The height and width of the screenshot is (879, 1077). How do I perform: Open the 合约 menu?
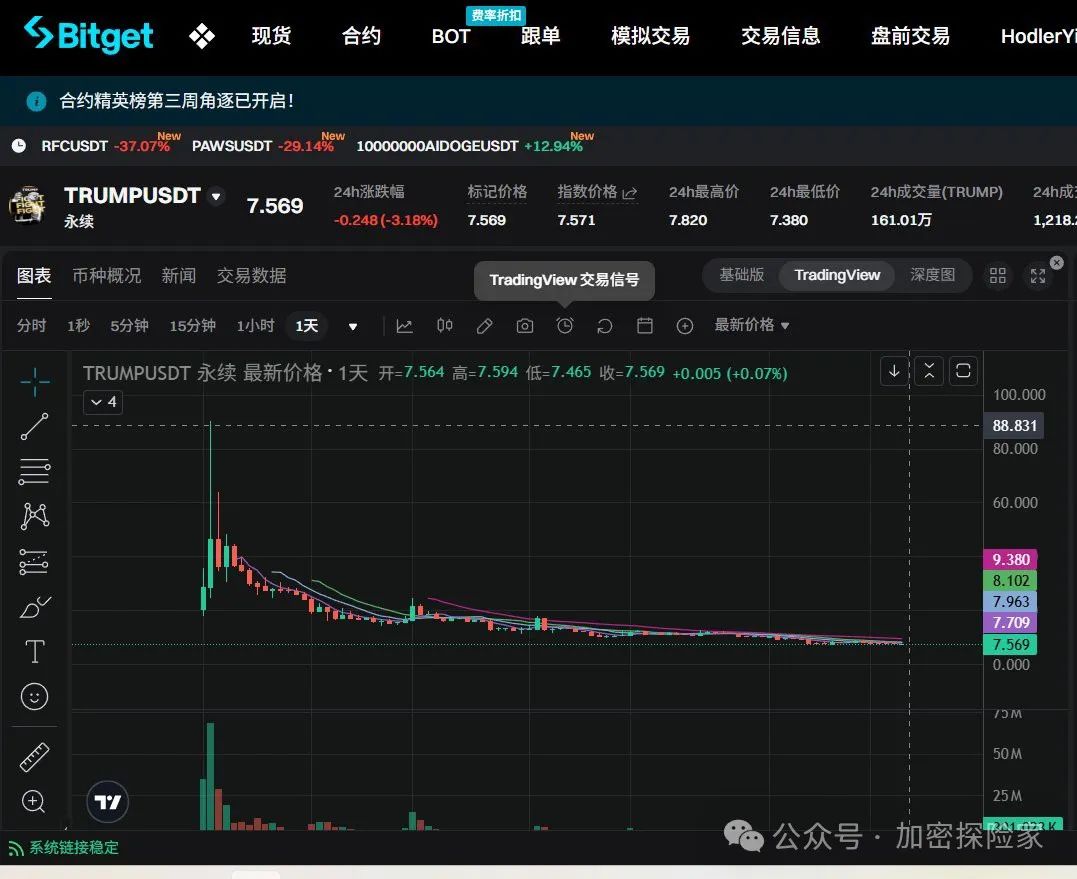pos(361,36)
